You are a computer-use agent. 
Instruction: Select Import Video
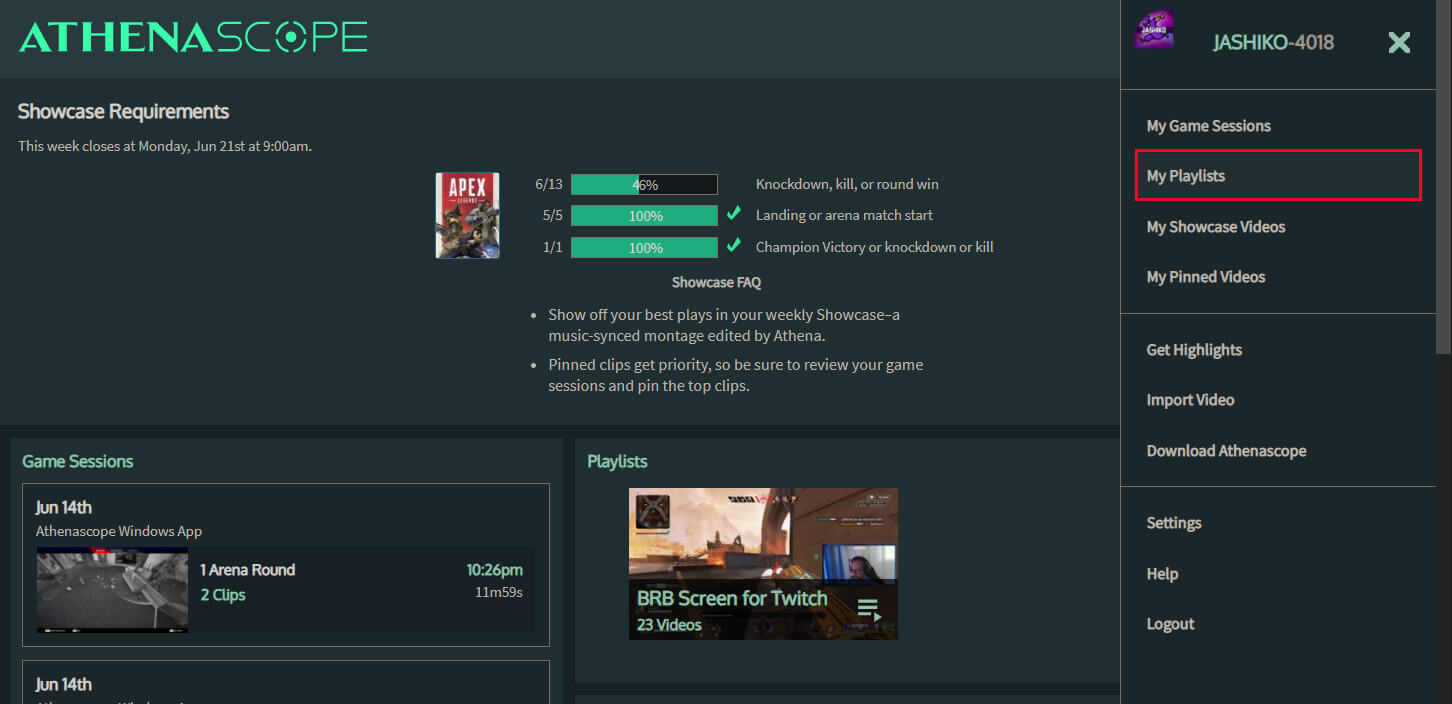[1190, 400]
